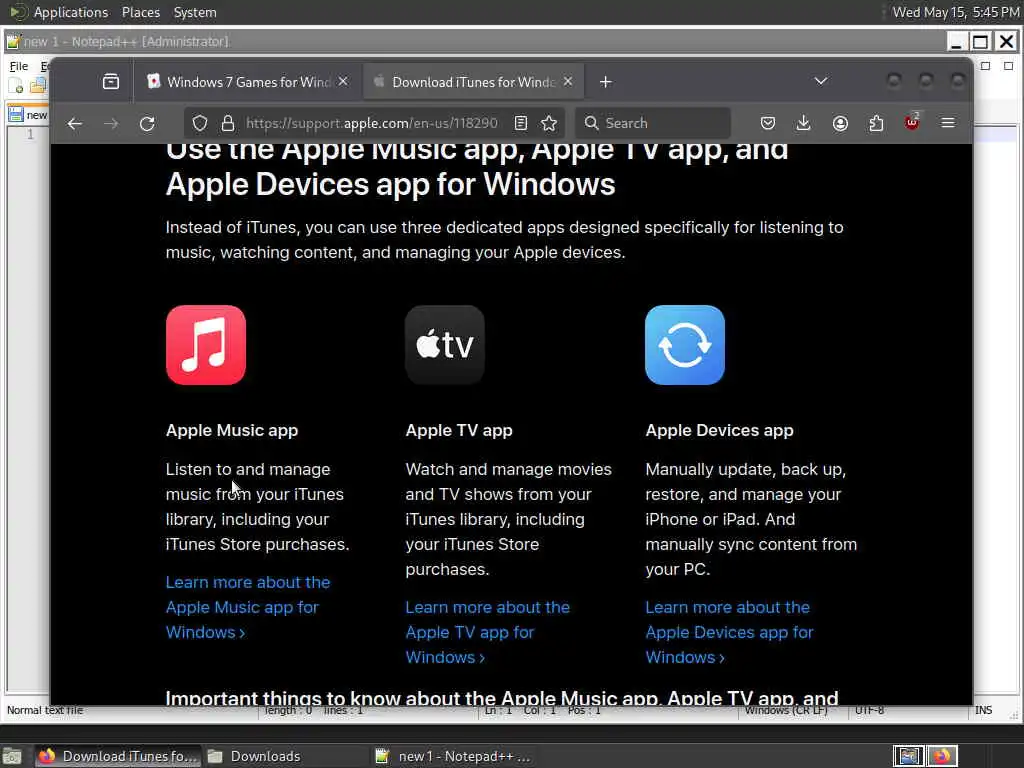Click the Firefox forward arrow
The height and width of the screenshot is (768, 1024).
[111, 123]
